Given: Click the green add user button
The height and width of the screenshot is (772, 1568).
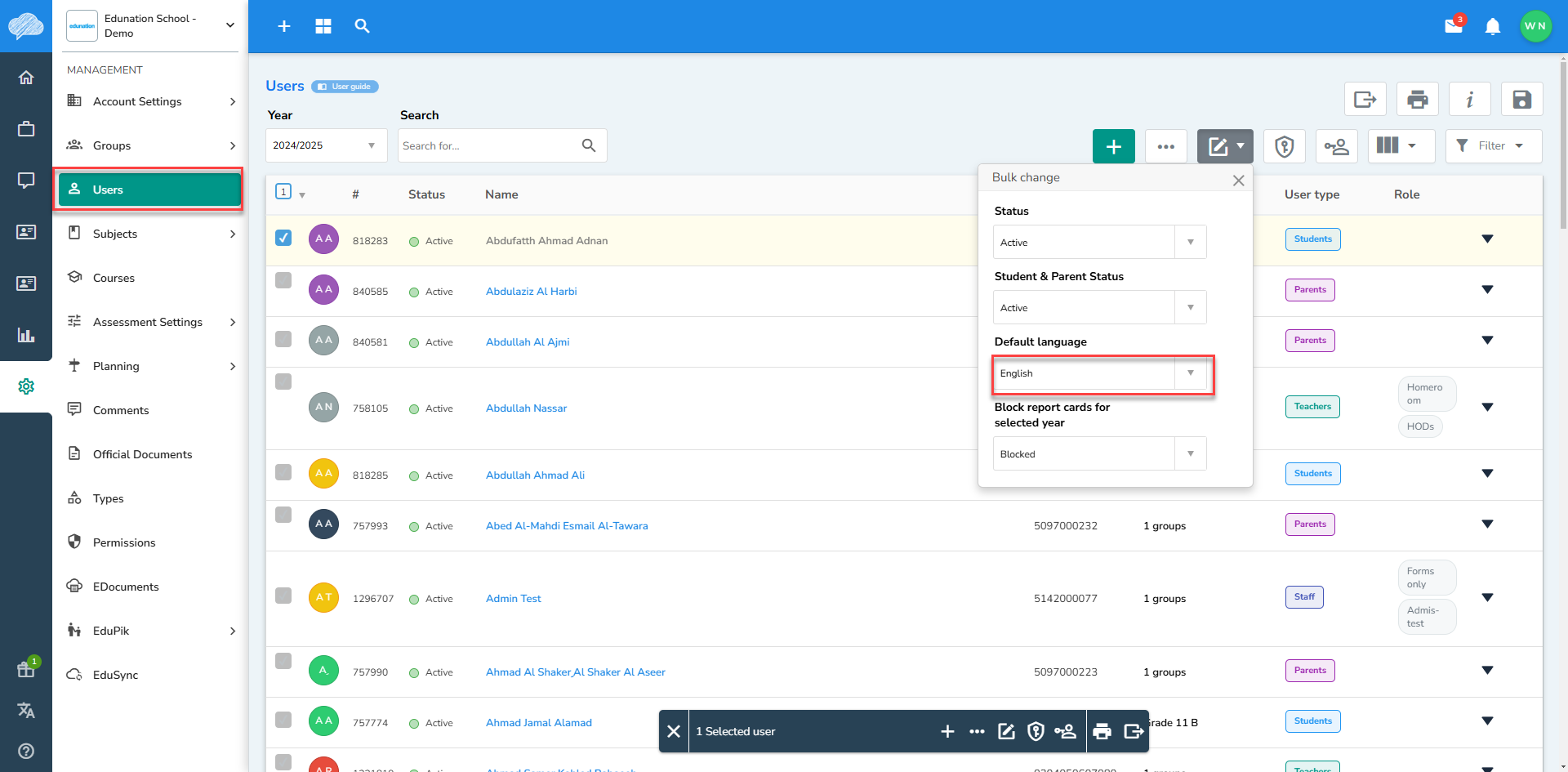Looking at the screenshot, I should [x=1114, y=146].
